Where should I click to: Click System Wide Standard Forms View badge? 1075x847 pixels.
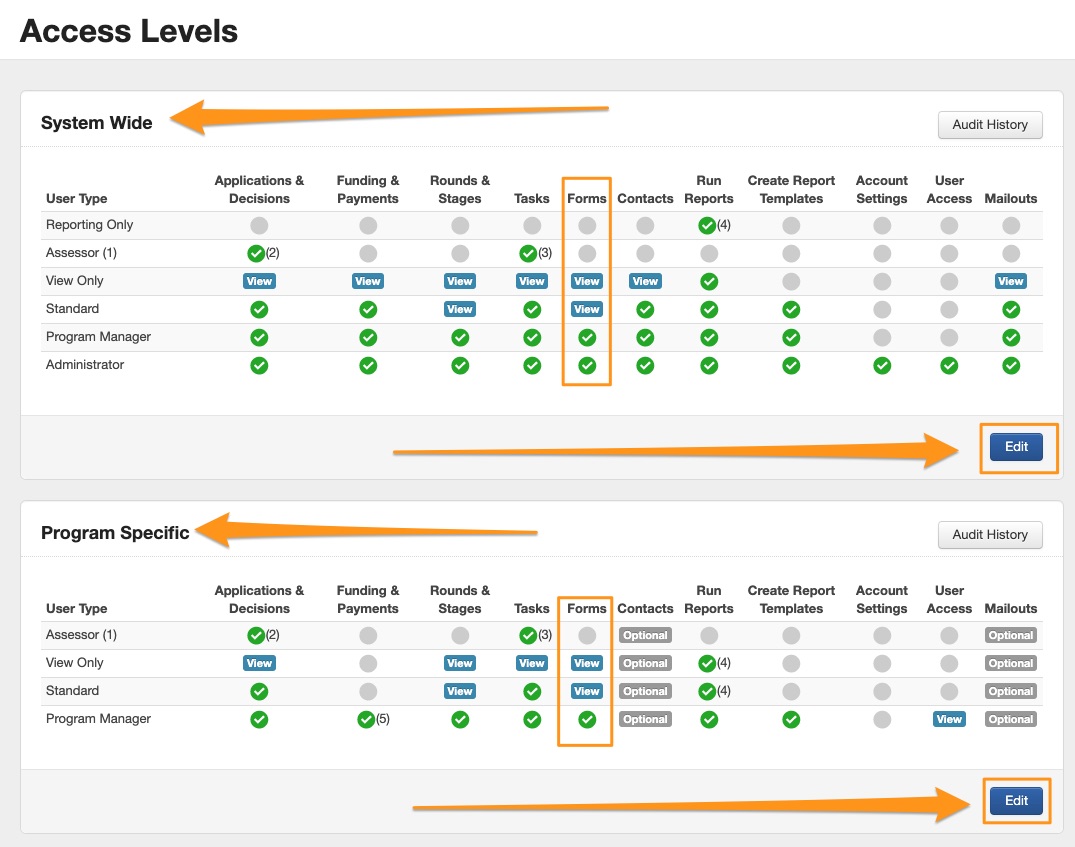click(x=587, y=310)
